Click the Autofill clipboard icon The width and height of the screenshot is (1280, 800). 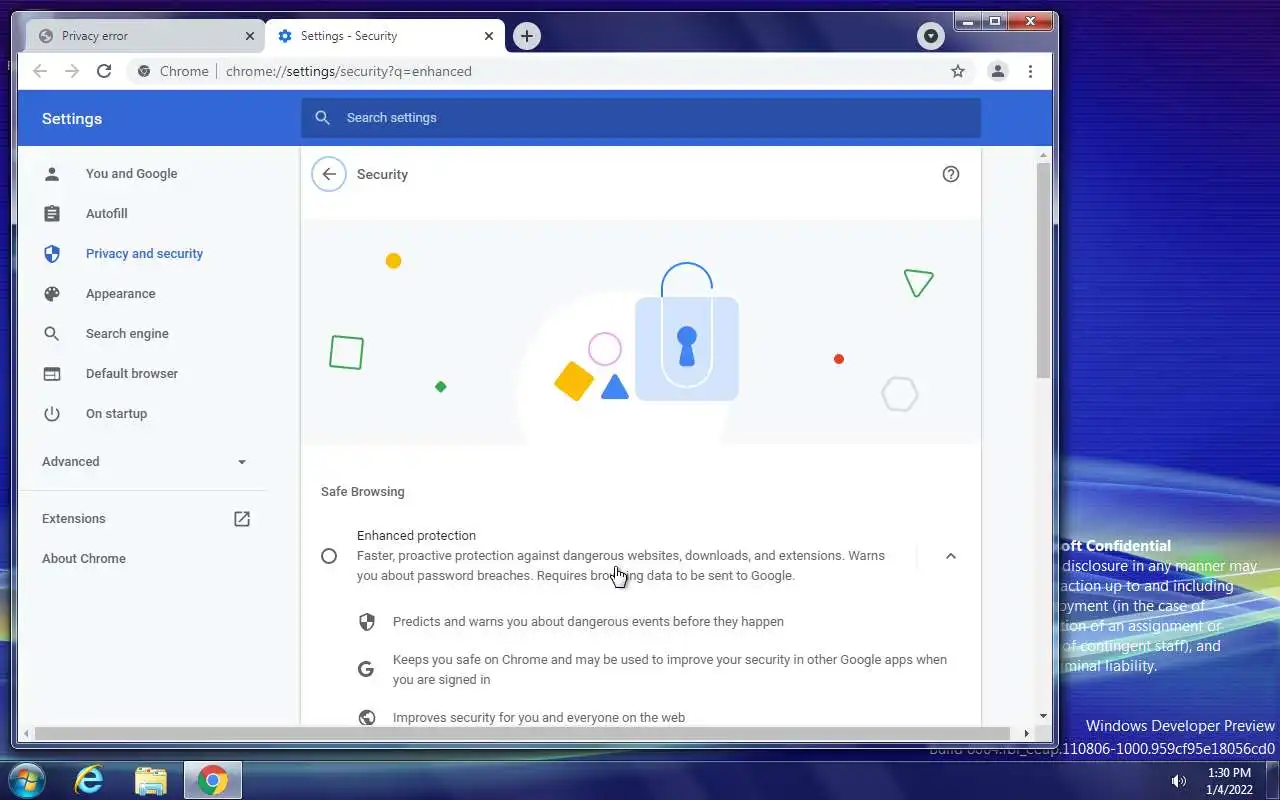tap(52, 213)
